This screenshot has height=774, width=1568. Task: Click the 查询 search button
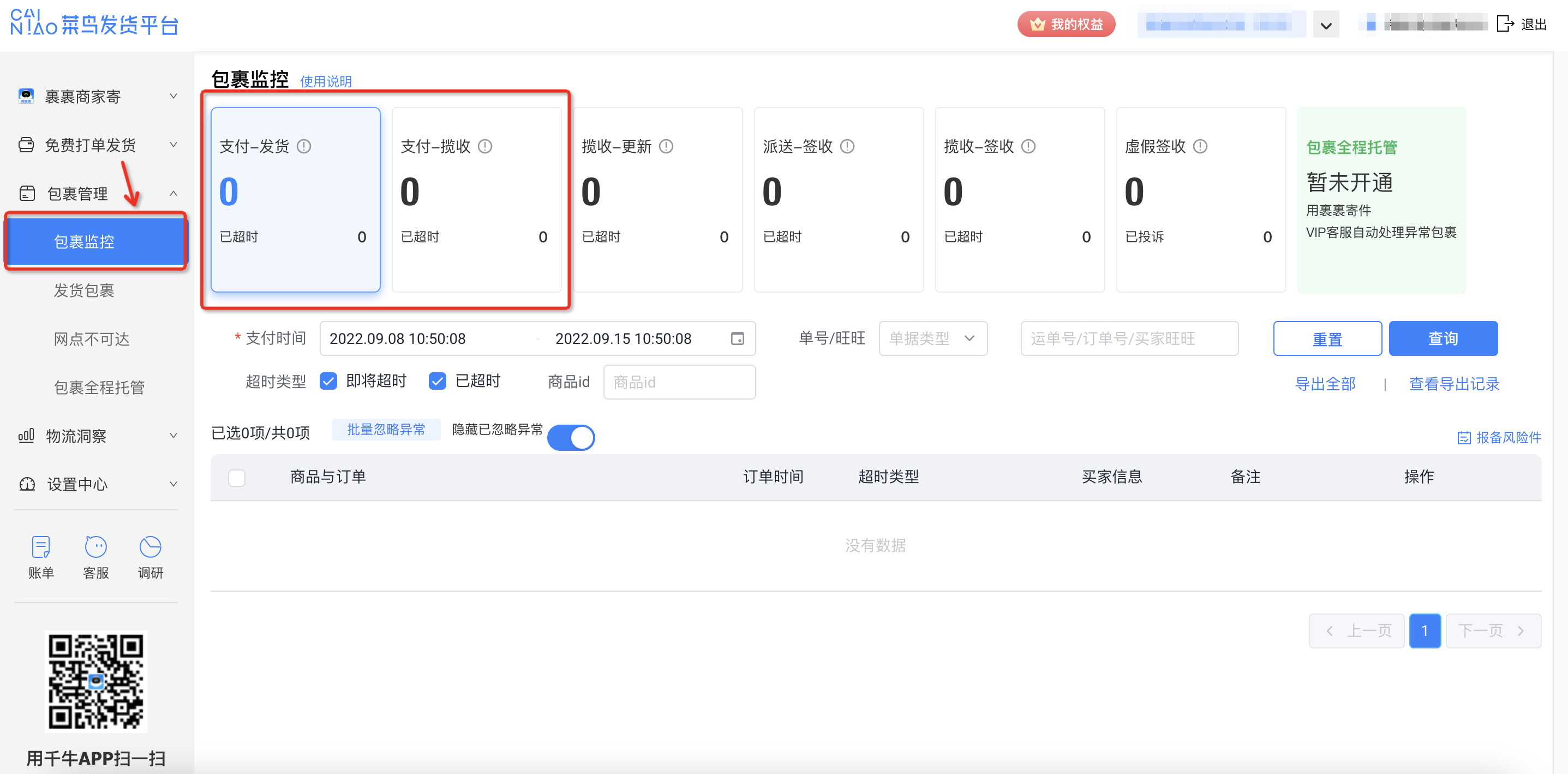tap(1443, 338)
